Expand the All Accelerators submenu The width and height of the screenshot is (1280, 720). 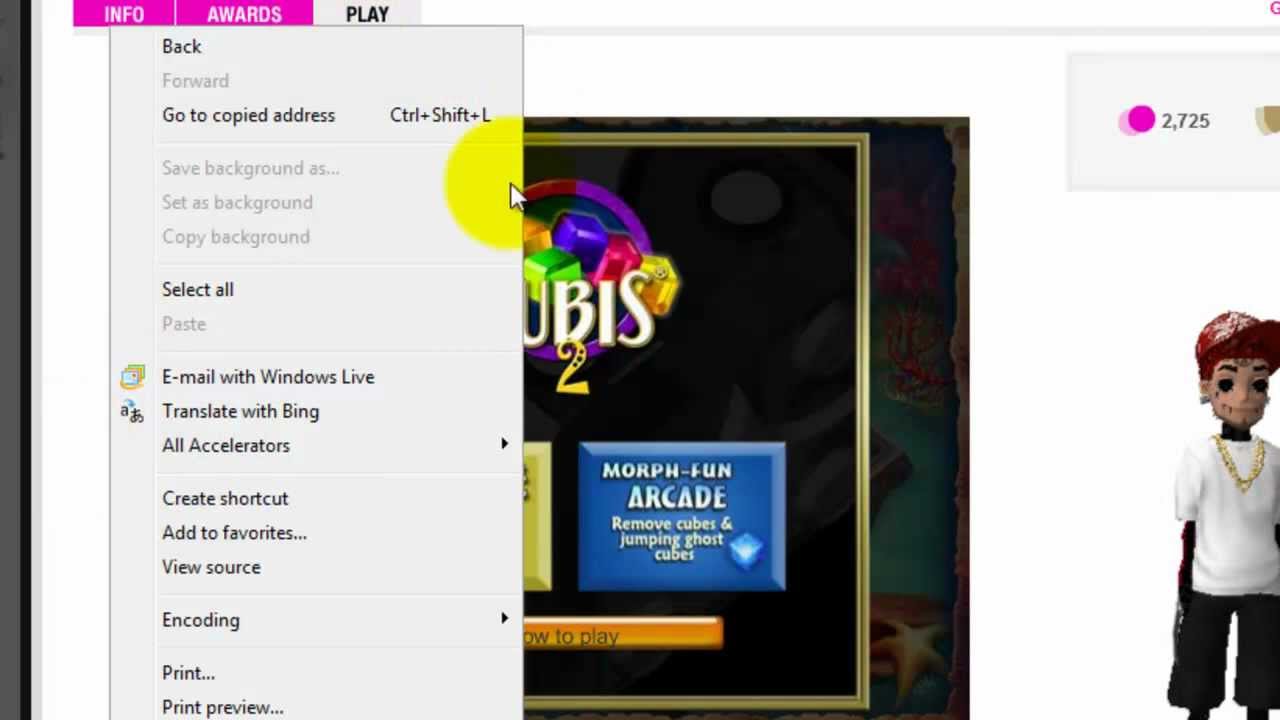pyautogui.click(x=316, y=446)
